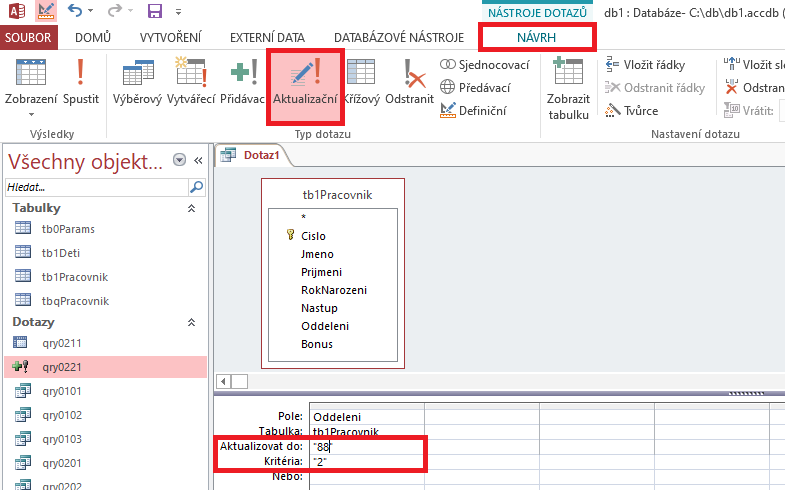Viewport: 785px width, 490px height.
Task: Switch to the EXTERNÍ DATA ribbon tab
Action: coord(267,38)
